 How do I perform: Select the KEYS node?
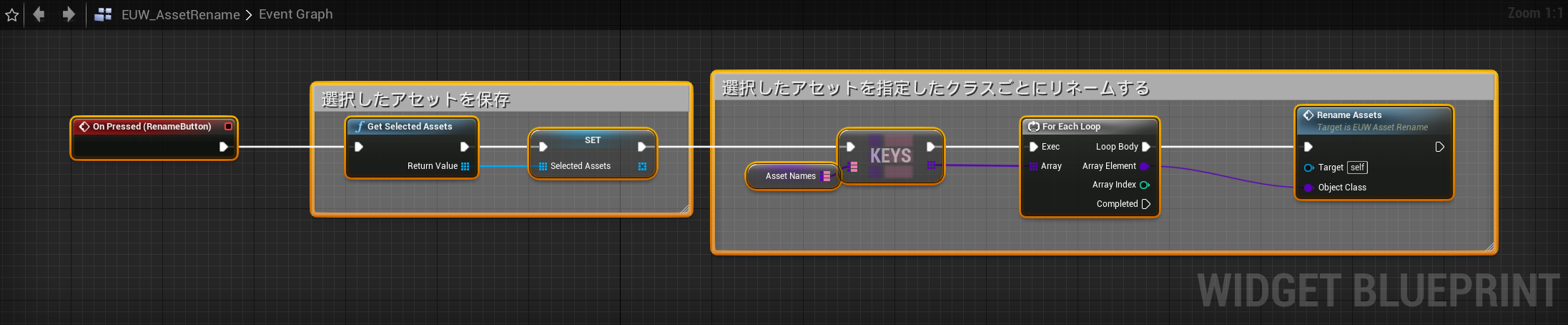coord(891,155)
